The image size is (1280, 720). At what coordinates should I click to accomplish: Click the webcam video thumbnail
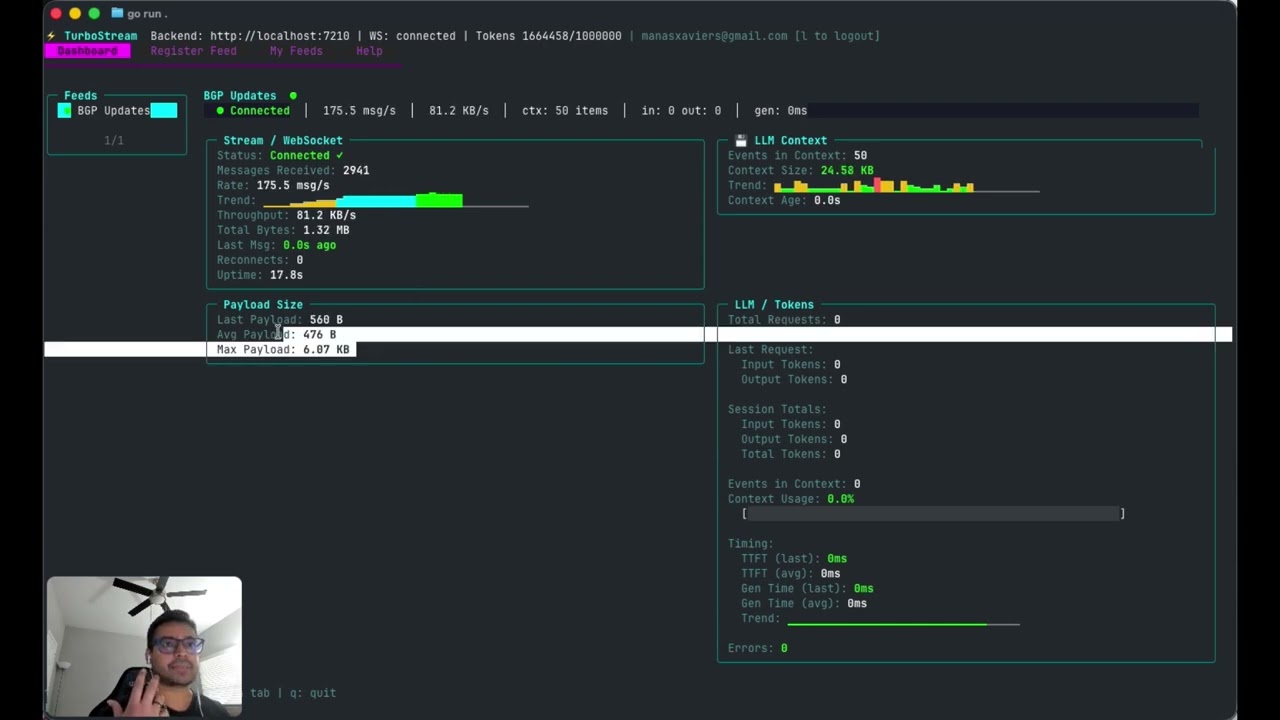coord(144,646)
